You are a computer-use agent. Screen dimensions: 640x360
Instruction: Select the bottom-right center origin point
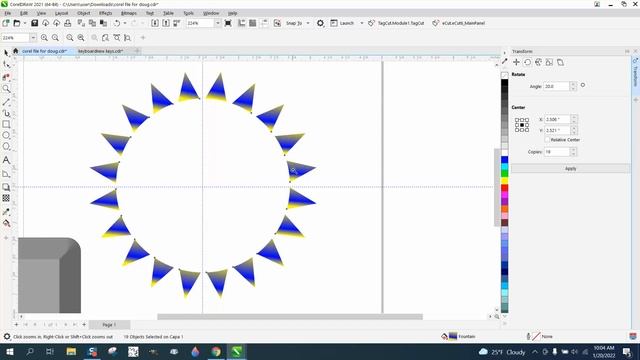pyautogui.click(x=527, y=130)
